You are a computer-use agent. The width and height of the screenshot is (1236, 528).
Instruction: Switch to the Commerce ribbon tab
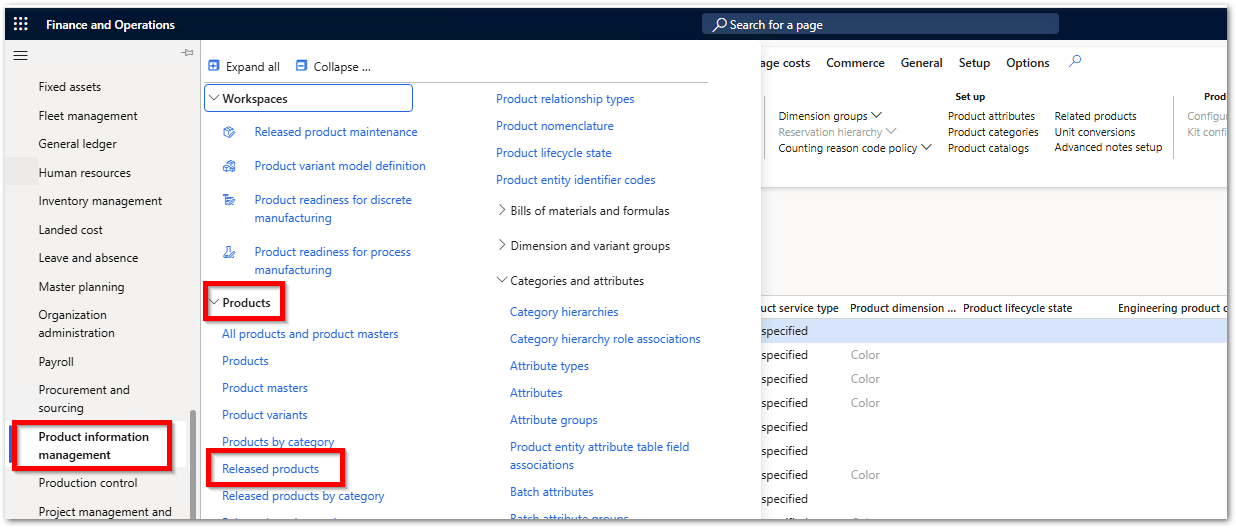coord(855,63)
